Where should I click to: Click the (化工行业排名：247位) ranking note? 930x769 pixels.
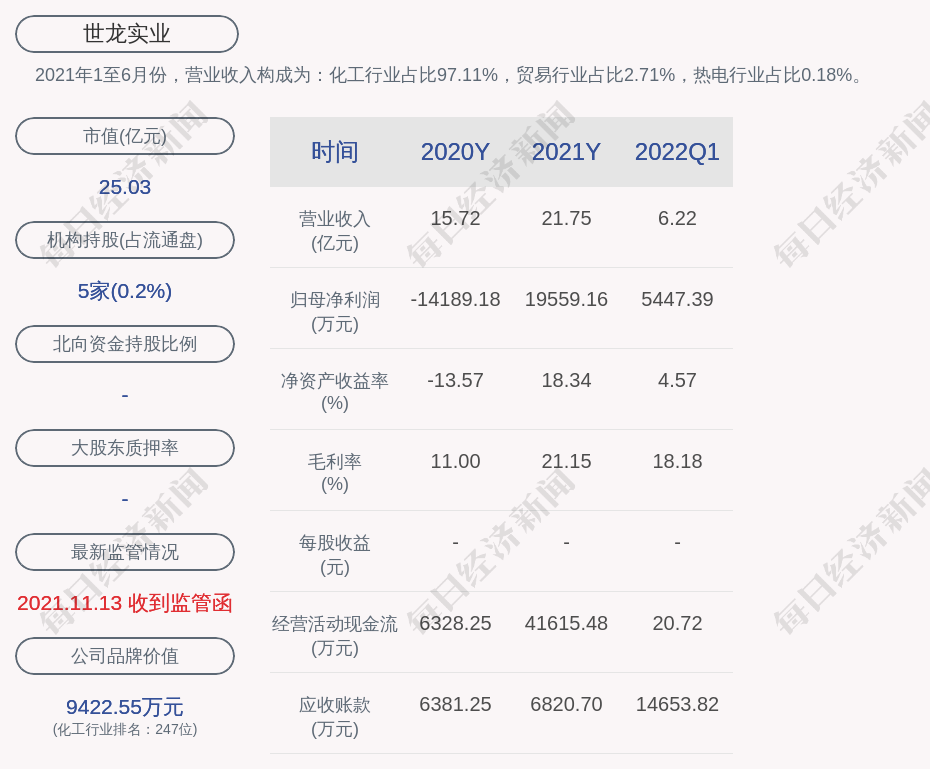click(125, 729)
